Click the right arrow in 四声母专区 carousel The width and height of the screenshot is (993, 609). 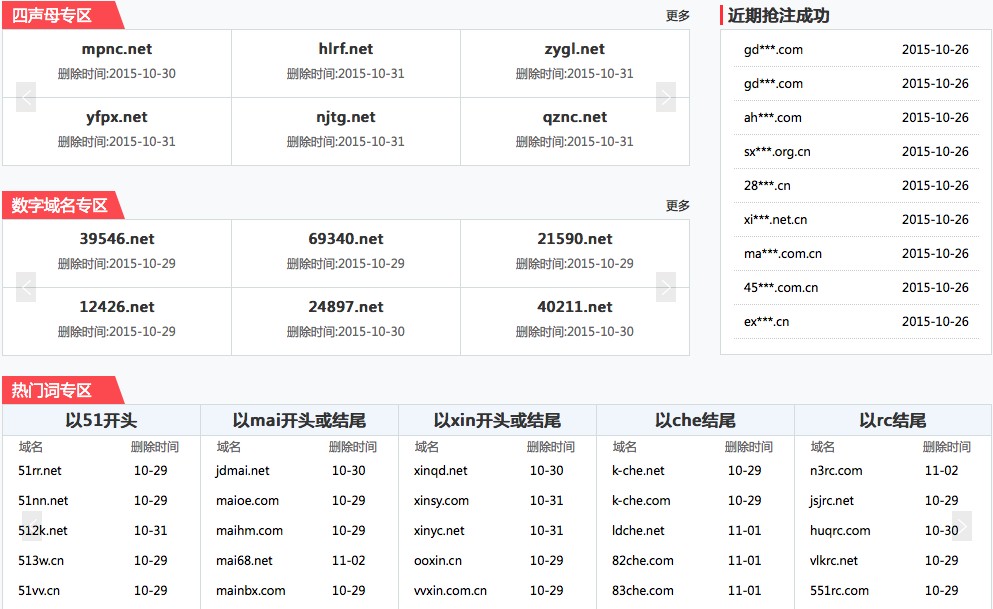coord(665,97)
